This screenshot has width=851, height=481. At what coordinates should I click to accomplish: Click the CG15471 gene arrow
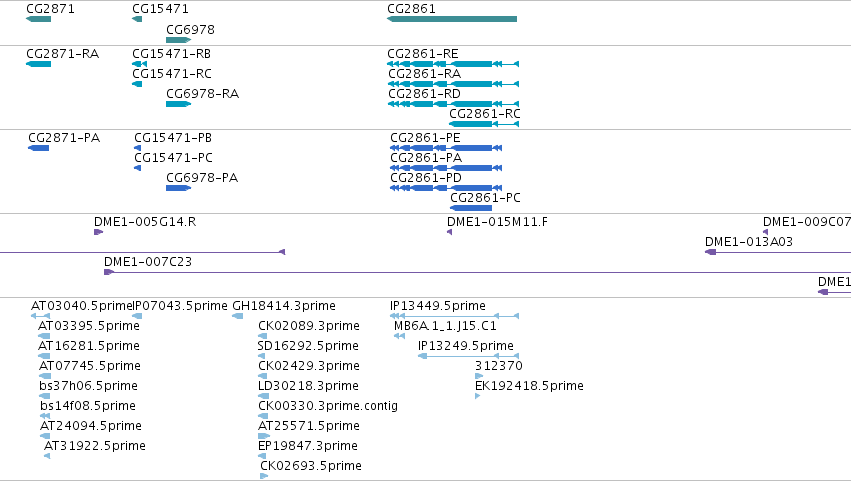(137, 19)
